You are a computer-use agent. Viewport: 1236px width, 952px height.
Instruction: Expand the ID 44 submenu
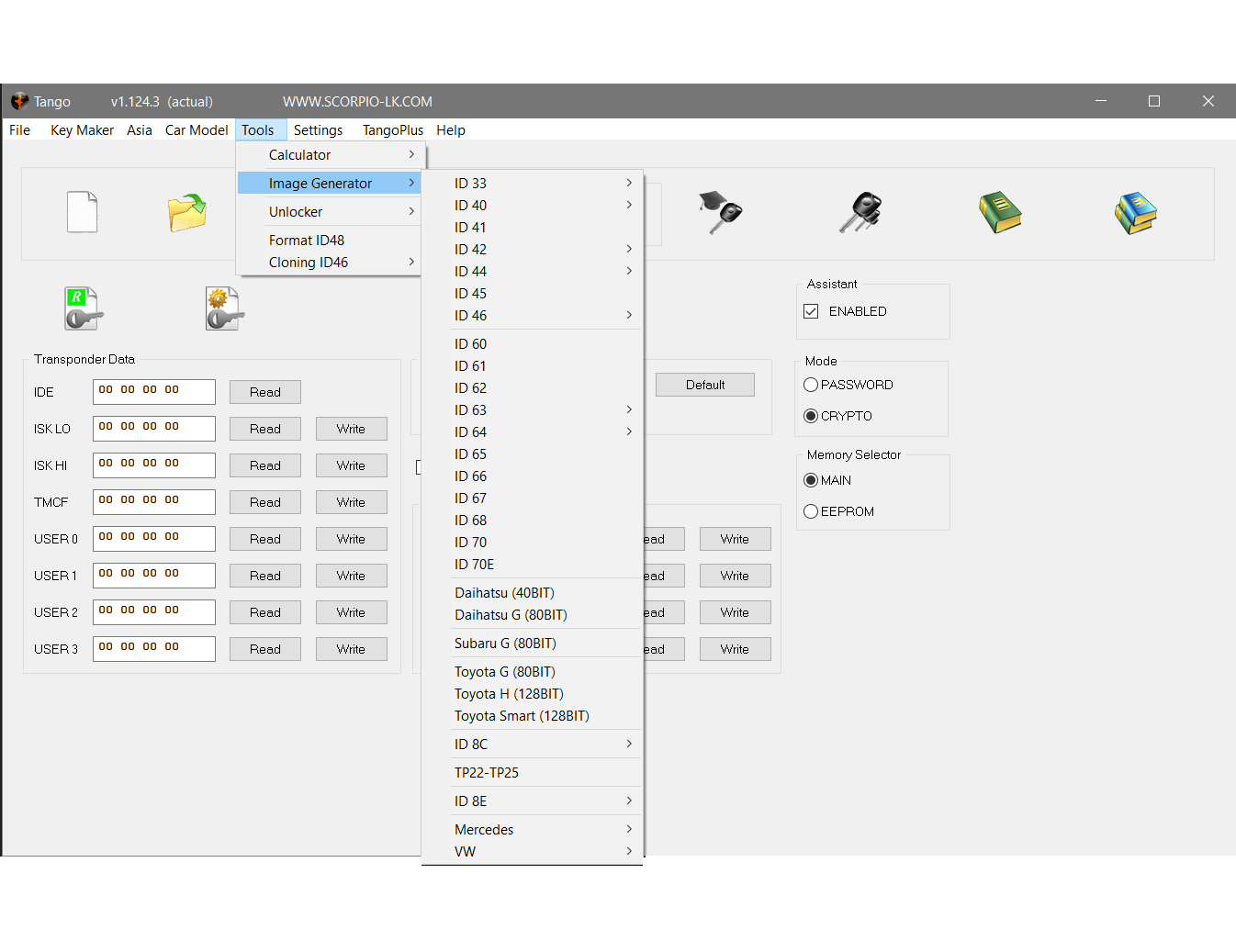533,272
